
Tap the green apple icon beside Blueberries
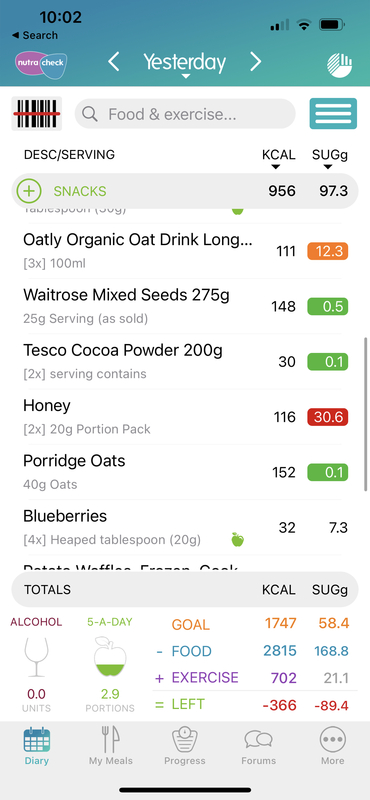[x=237, y=539]
